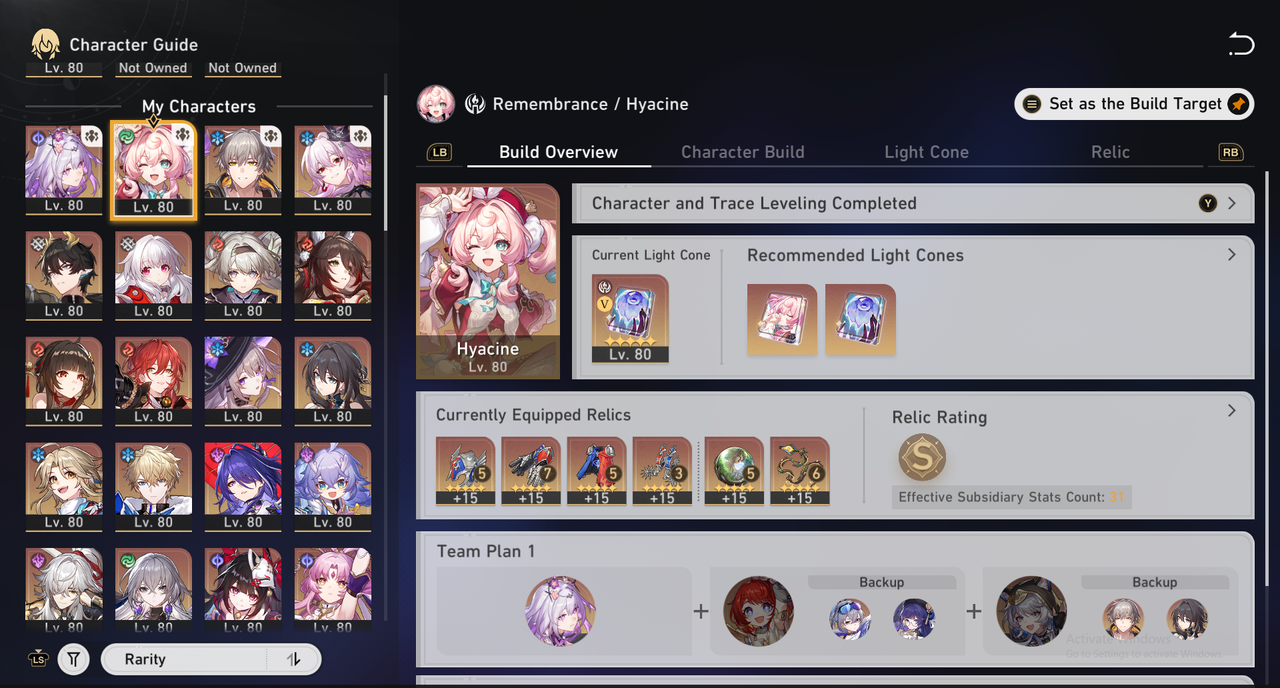Select the green planar sphere relic icon
The image size is (1280, 688).
[734, 471]
